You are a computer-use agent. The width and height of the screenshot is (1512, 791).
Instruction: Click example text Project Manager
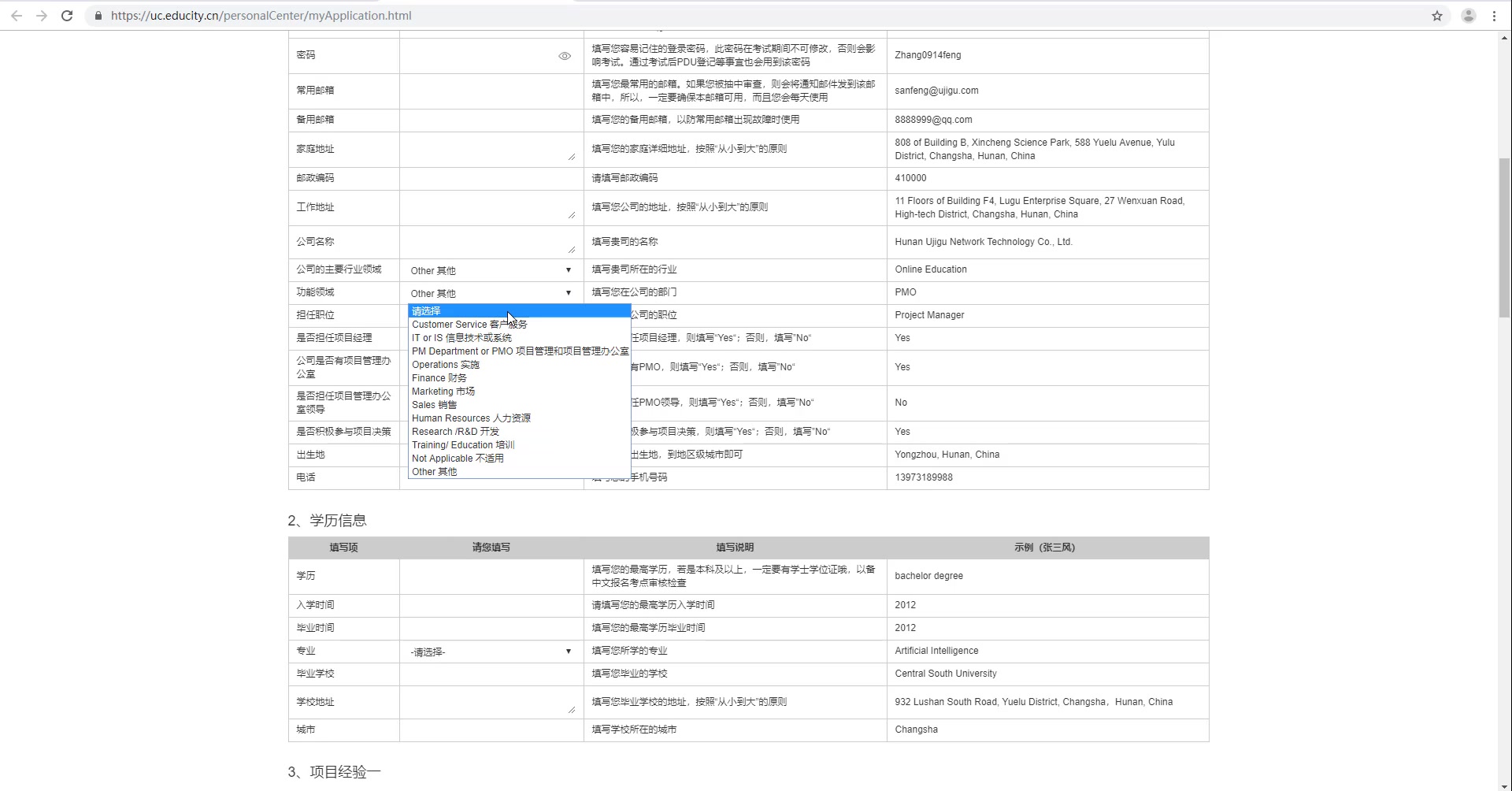tap(929, 315)
